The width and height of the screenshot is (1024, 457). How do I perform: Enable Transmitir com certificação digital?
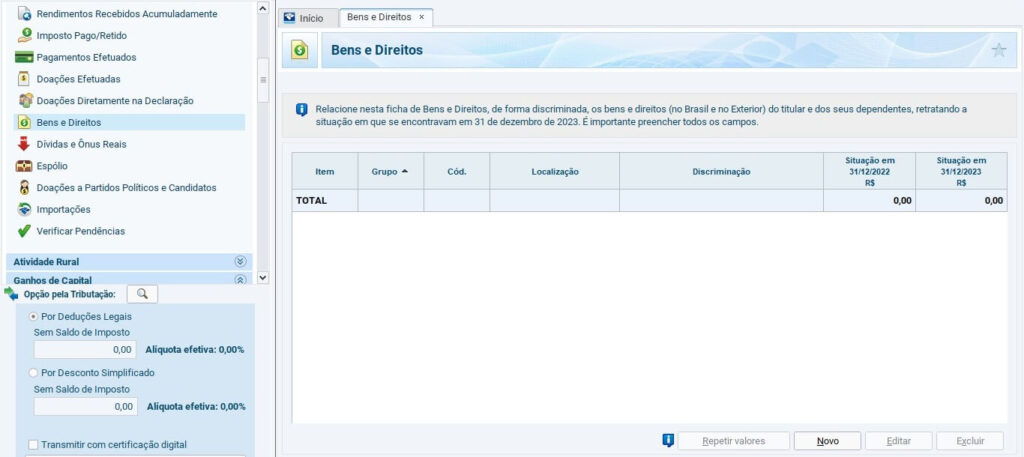34,445
